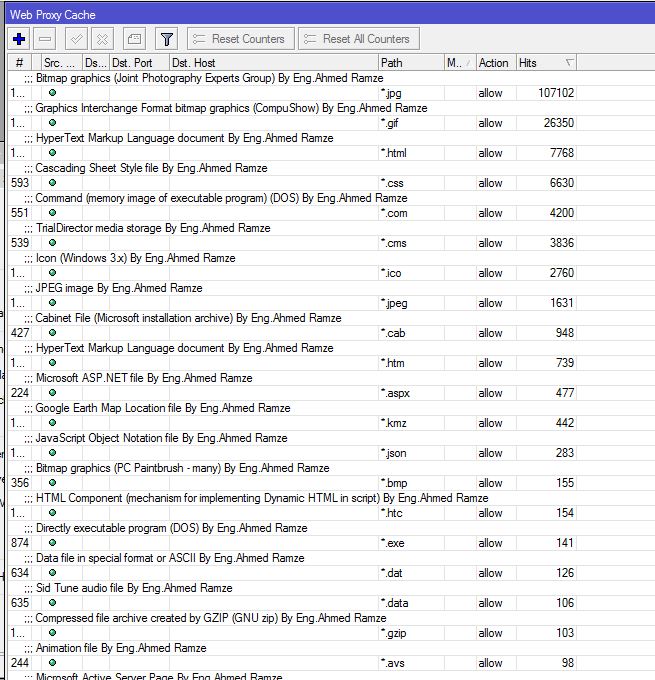Click the hits value 26350

click(559, 123)
